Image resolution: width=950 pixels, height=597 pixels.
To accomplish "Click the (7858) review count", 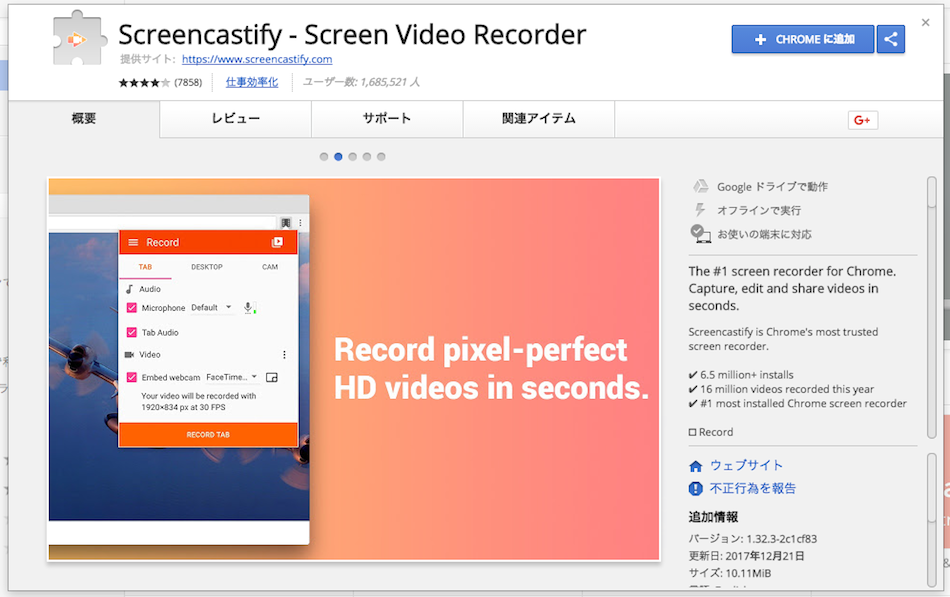I will (188, 82).
